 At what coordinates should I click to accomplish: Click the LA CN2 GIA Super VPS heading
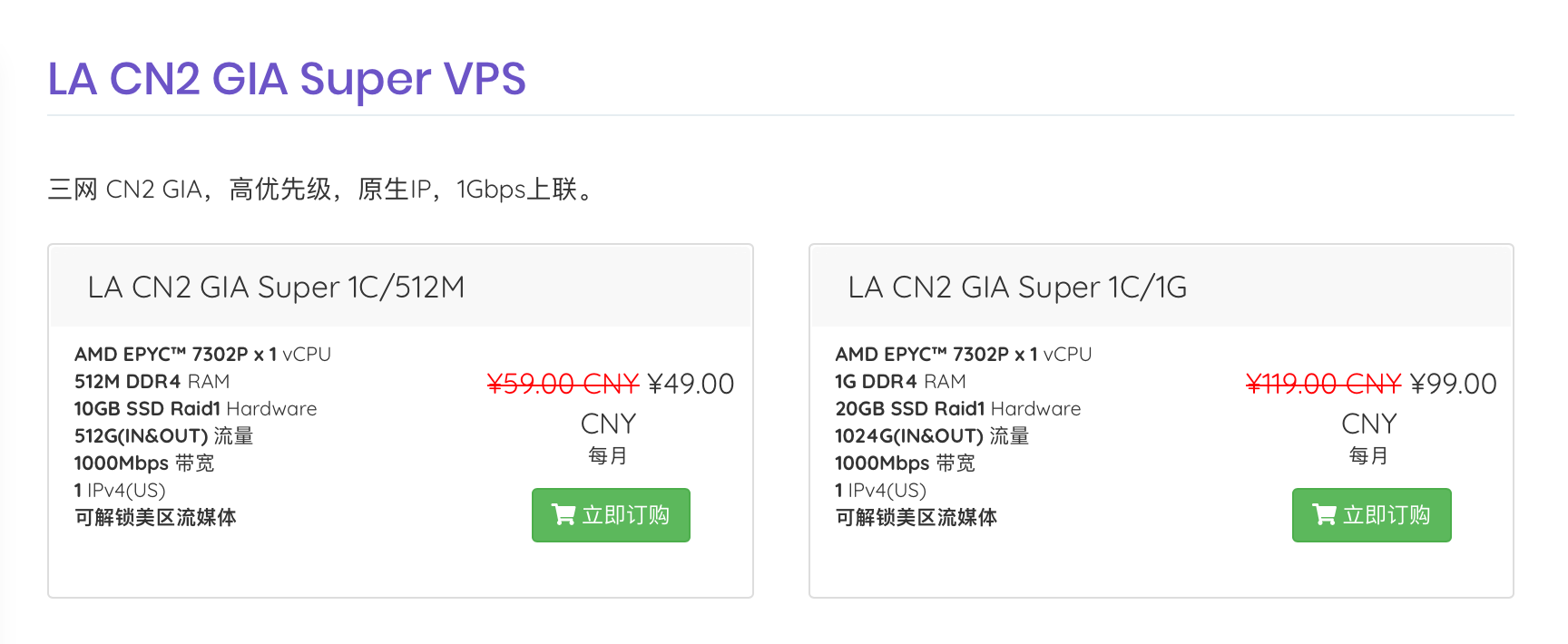[x=287, y=79]
